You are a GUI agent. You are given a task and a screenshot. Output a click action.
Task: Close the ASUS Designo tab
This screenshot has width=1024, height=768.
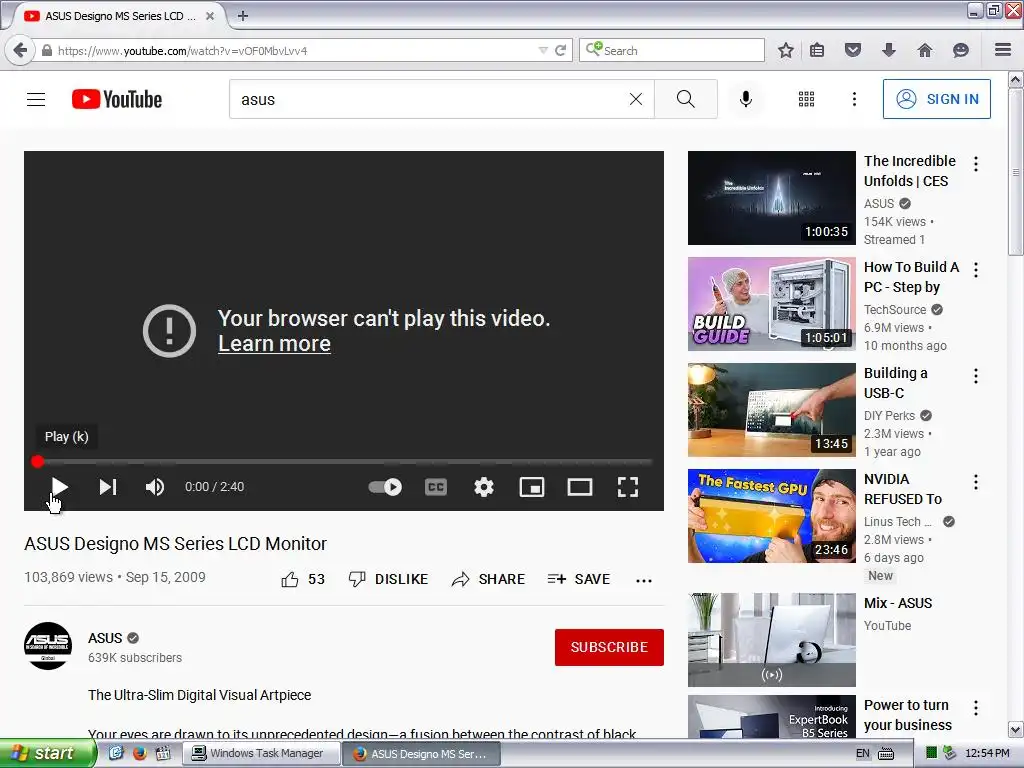210,16
